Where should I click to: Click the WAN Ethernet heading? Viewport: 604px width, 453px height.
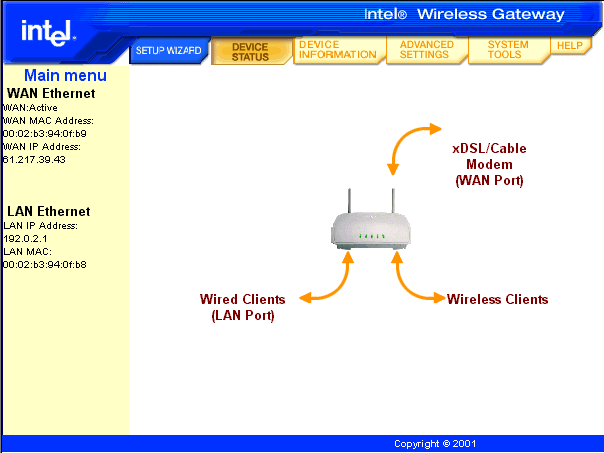(x=51, y=94)
